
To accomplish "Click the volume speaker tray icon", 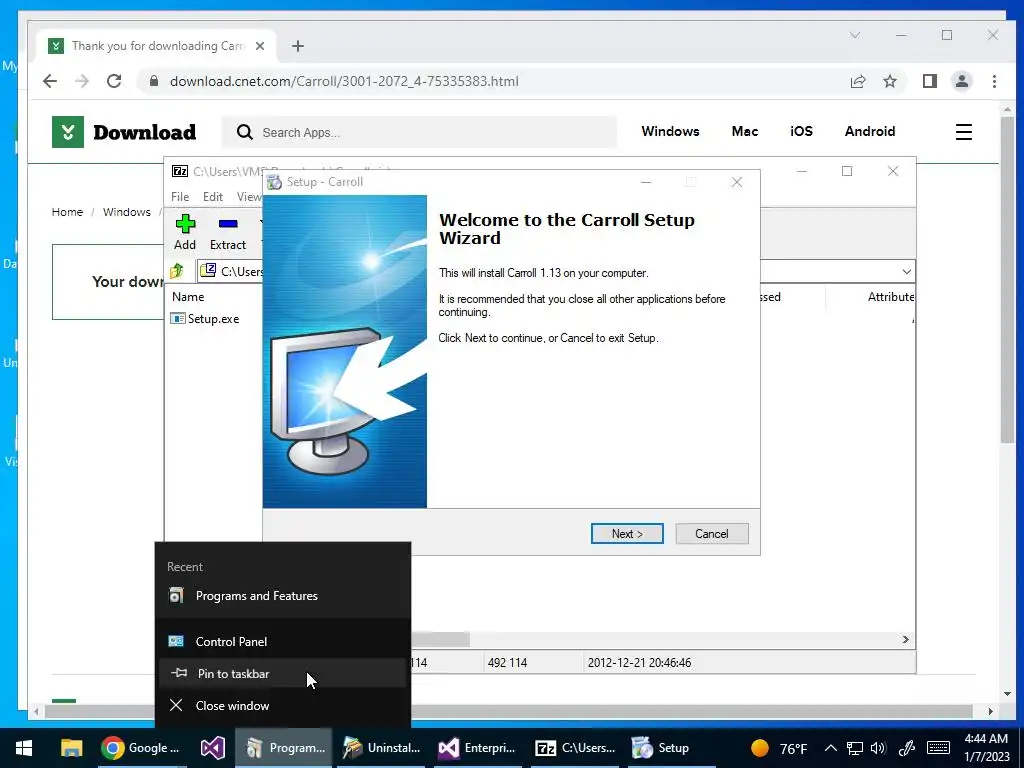I will click(x=878, y=748).
